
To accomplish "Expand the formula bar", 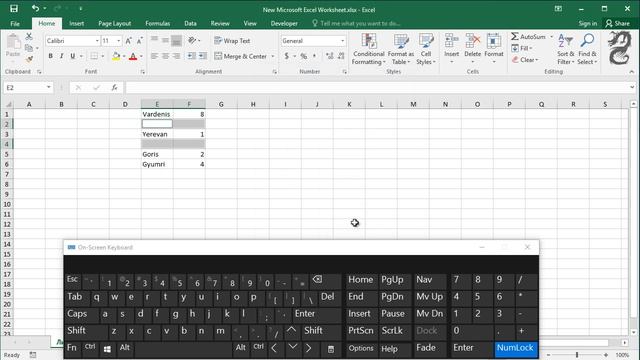I will click(x=632, y=87).
